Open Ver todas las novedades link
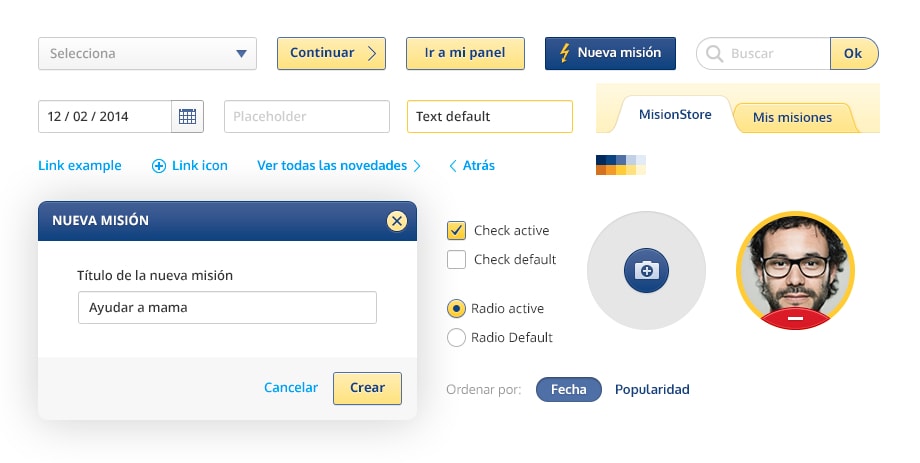The width and height of the screenshot is (920, 463). coord(338,166)
